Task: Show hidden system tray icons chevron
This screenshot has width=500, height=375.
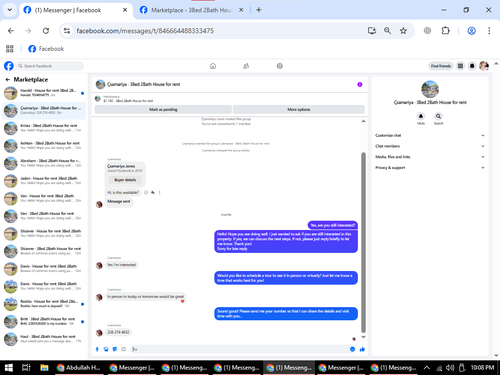Action: (427, 368)
